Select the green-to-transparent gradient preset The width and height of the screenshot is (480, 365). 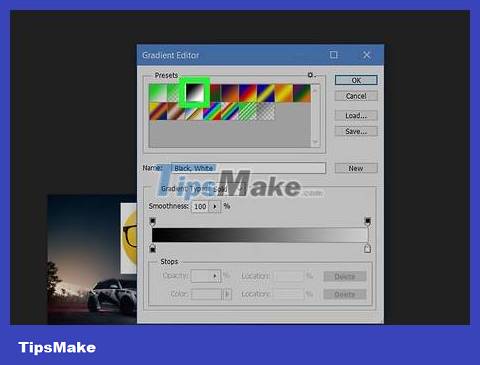tap(173, 93)
